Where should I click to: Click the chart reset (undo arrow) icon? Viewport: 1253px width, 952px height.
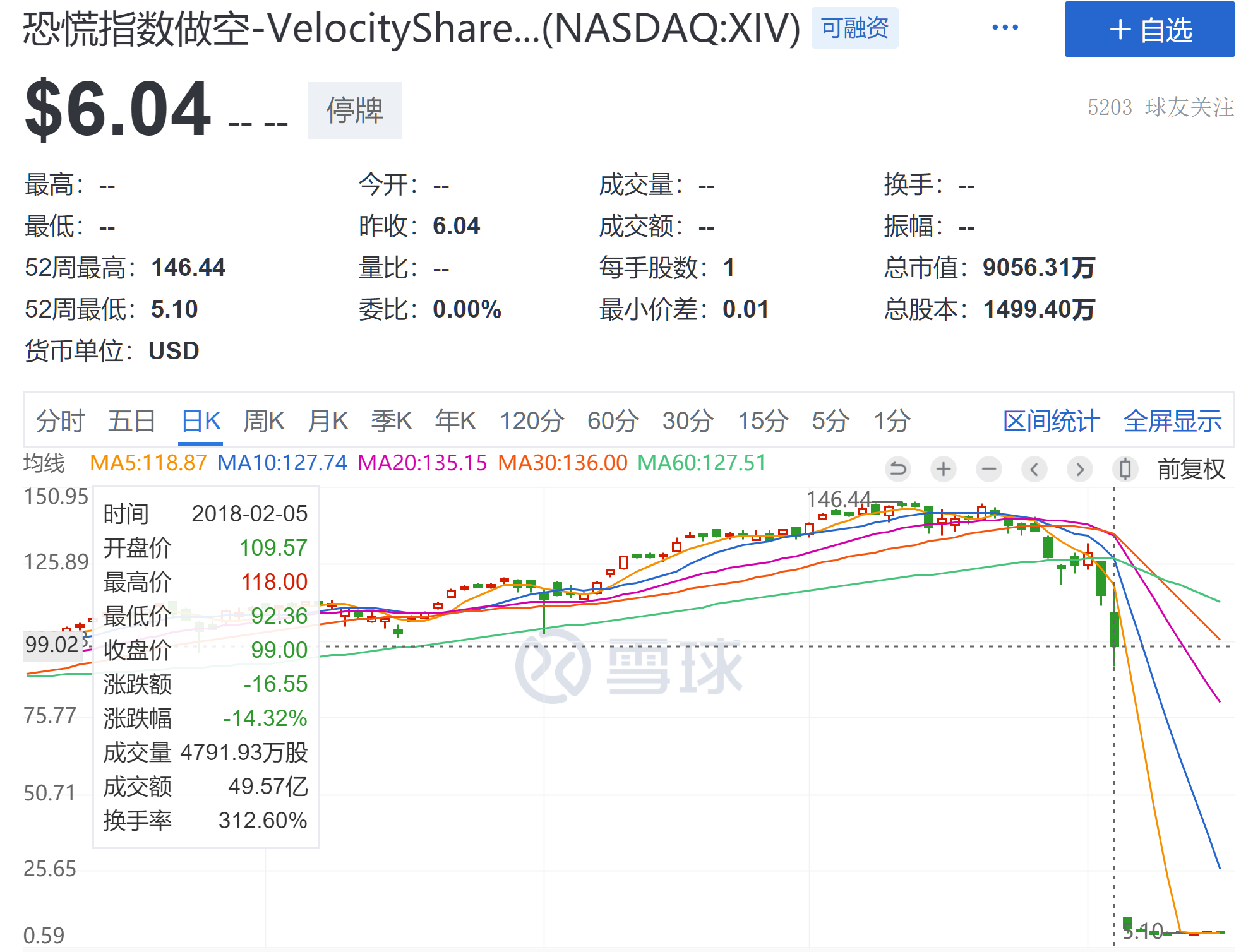coord(897,469)
